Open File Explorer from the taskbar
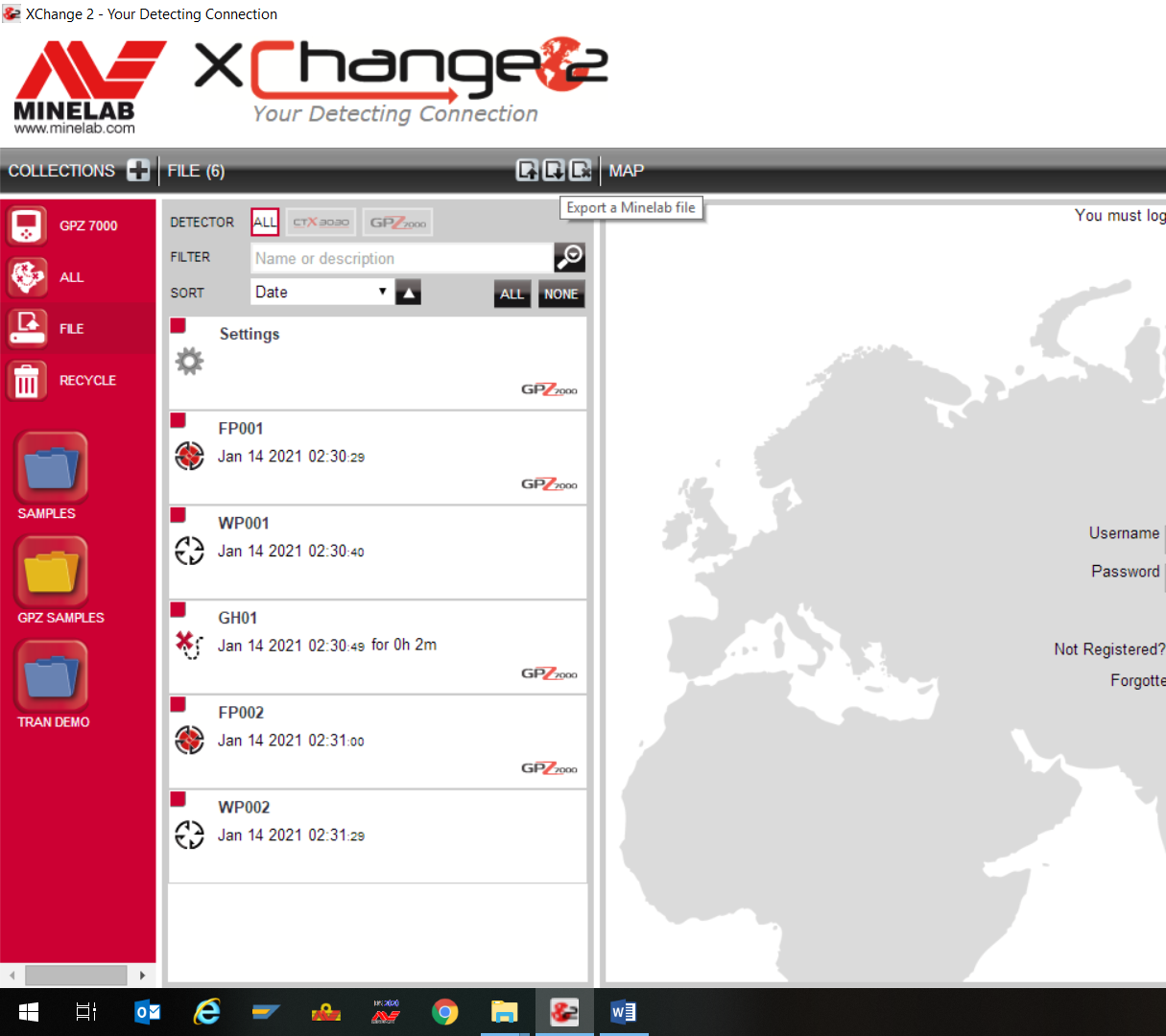The height and width of the screenshot is (1036, 1166). pyautogui.click(x=504, y=1012)
